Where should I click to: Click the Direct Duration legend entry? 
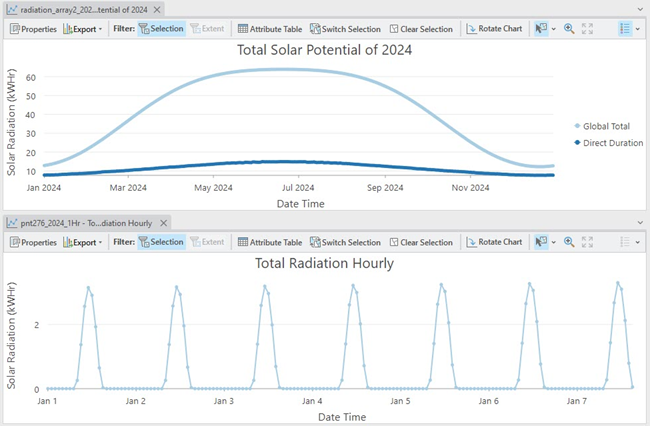612,143
